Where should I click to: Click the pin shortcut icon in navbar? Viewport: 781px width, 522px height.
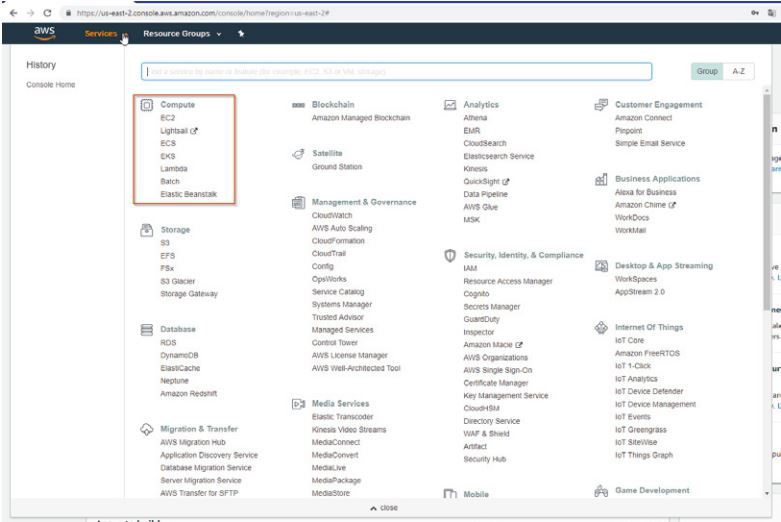click(241, 34)
